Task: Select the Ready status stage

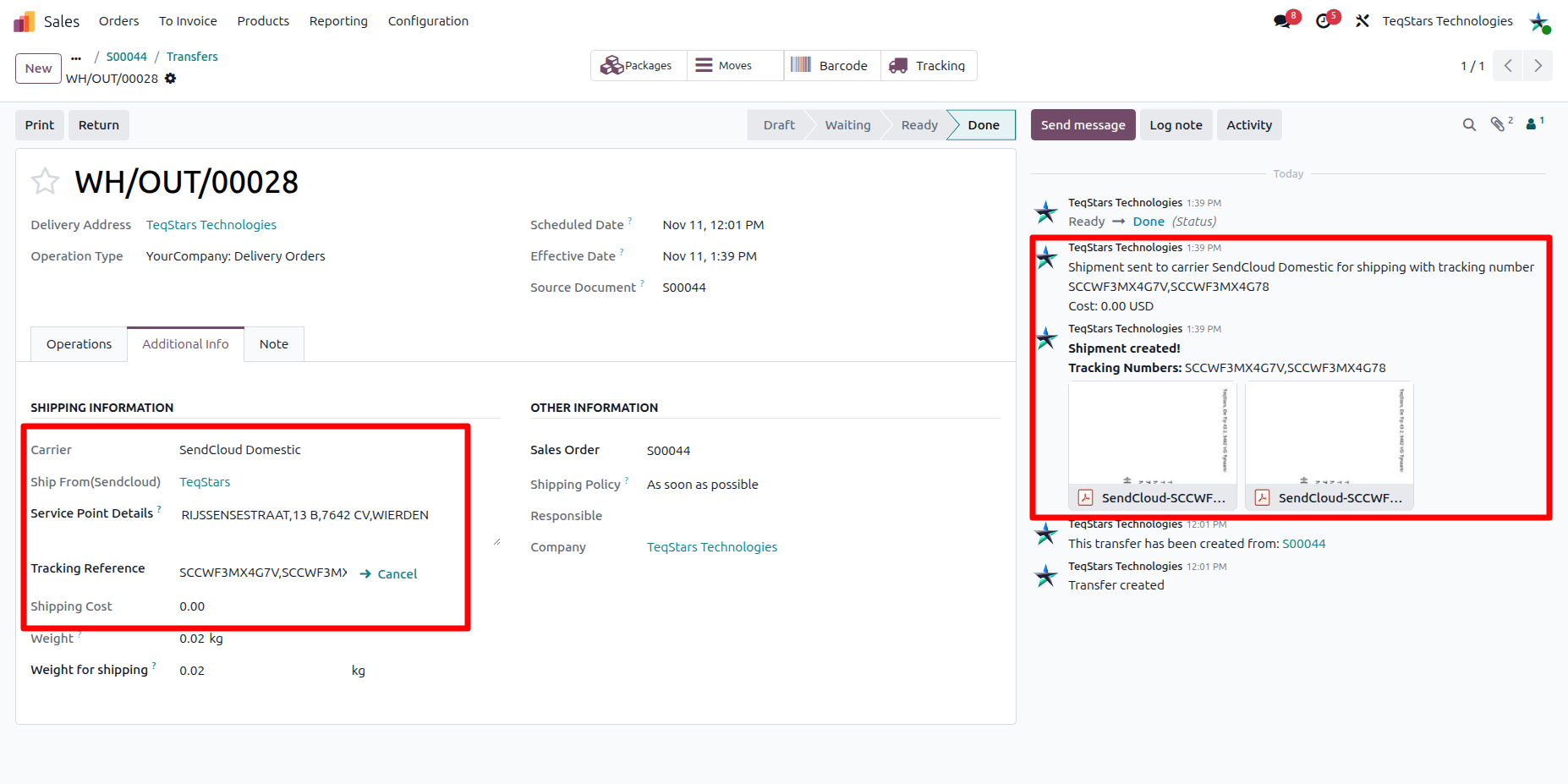Action: pos(919,125)
